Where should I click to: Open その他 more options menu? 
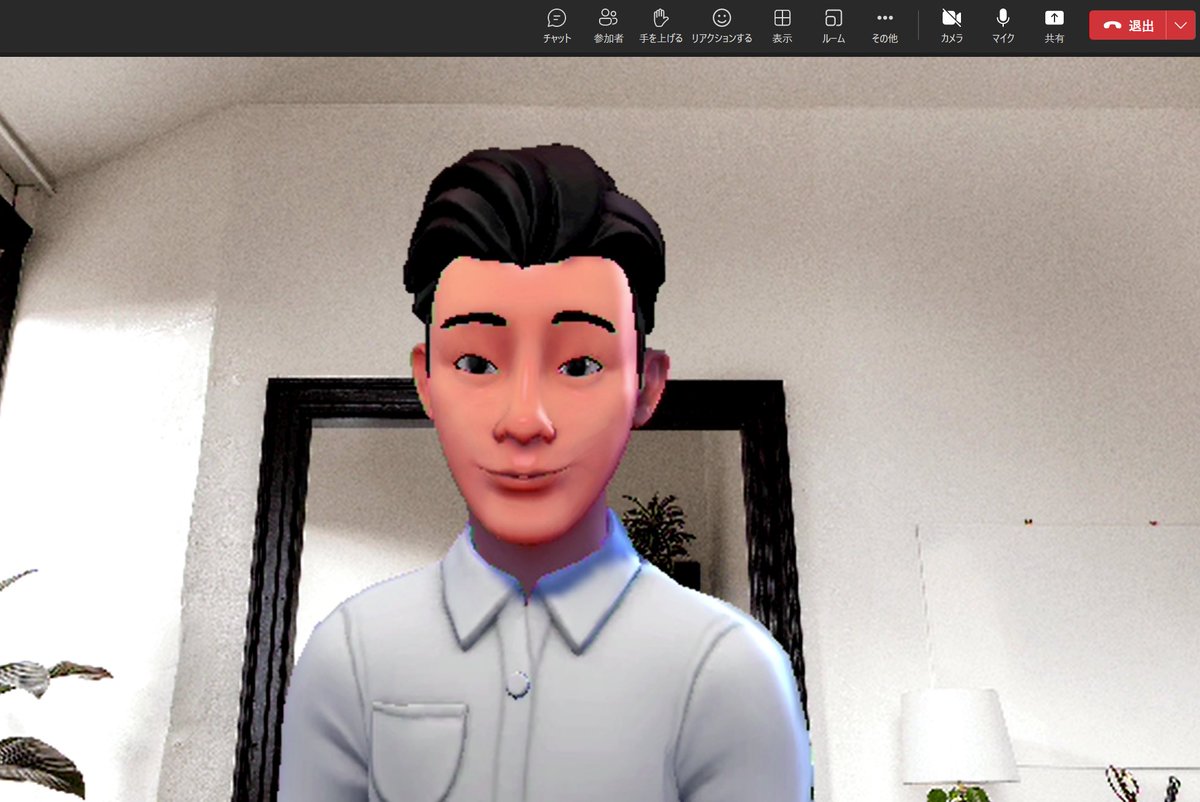tap(884, 26)
